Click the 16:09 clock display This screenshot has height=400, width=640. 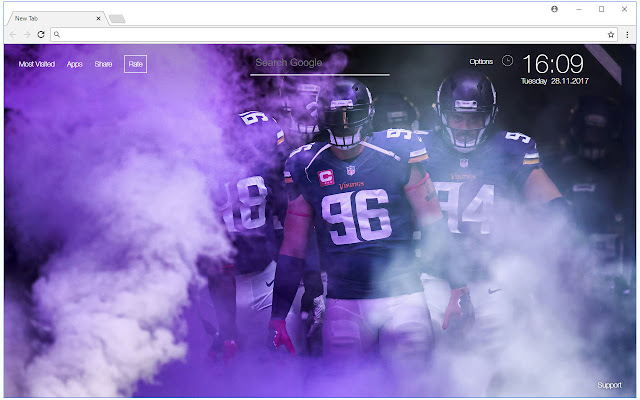(x=553, y=64)
